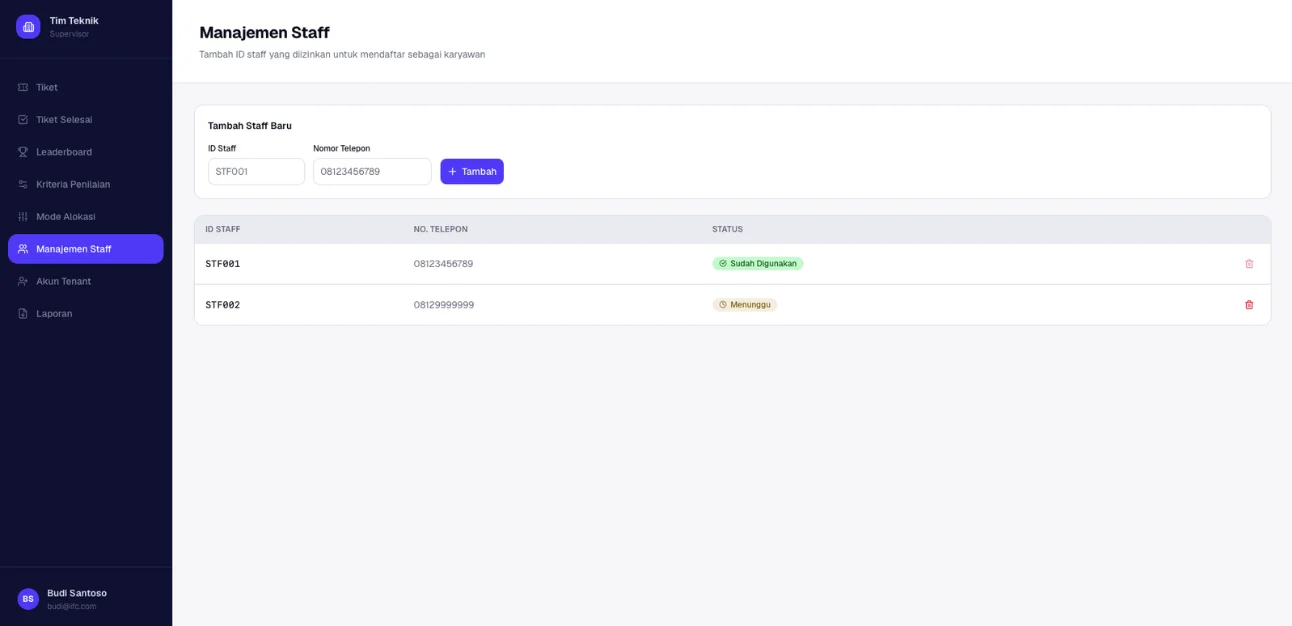Click the budi@ifc.com email text
This screenshot has height=626, width=1292.
pos(72,607)
